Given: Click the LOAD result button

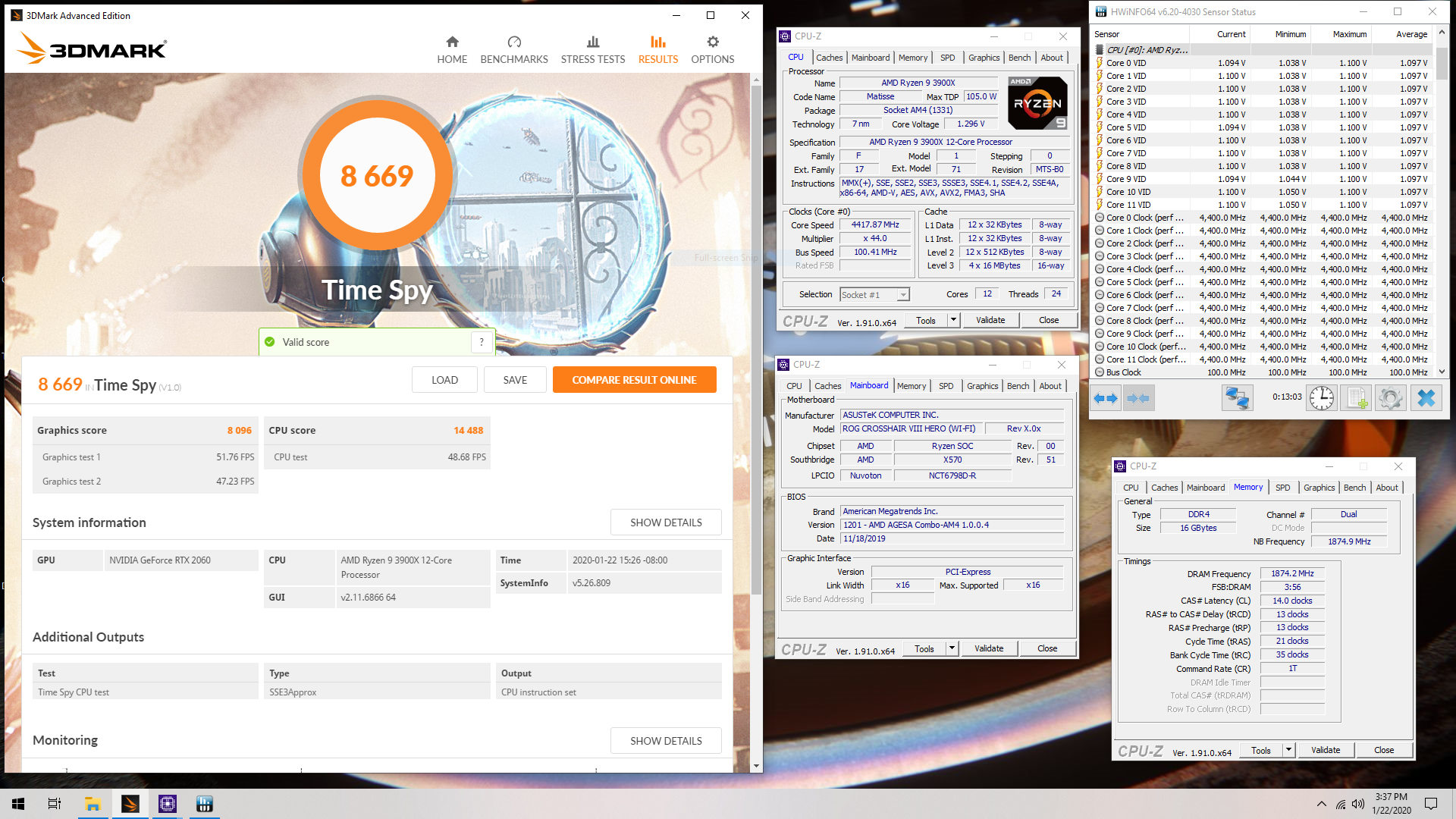Looking at the screenshot, I should pyautogui.click(x=444, y=380).
